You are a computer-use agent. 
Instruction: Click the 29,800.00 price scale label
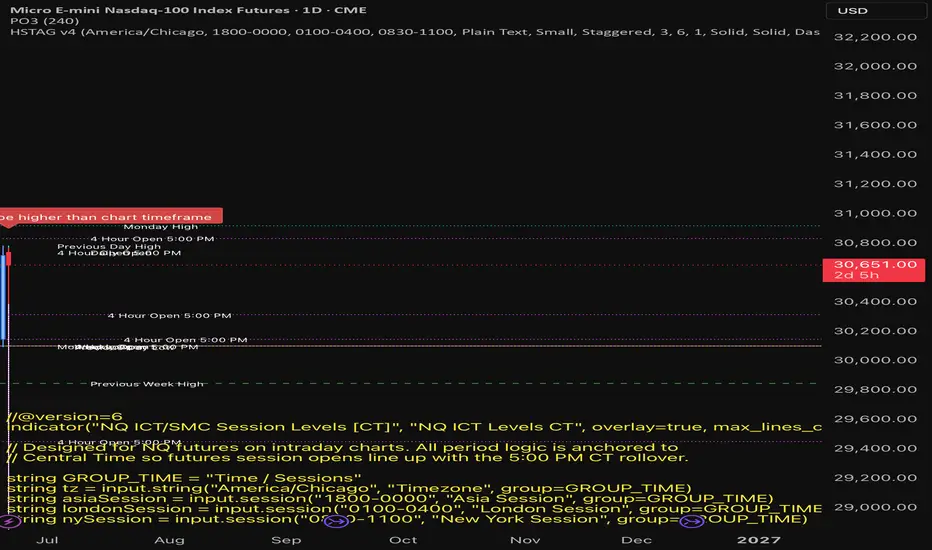click(875, 389)
